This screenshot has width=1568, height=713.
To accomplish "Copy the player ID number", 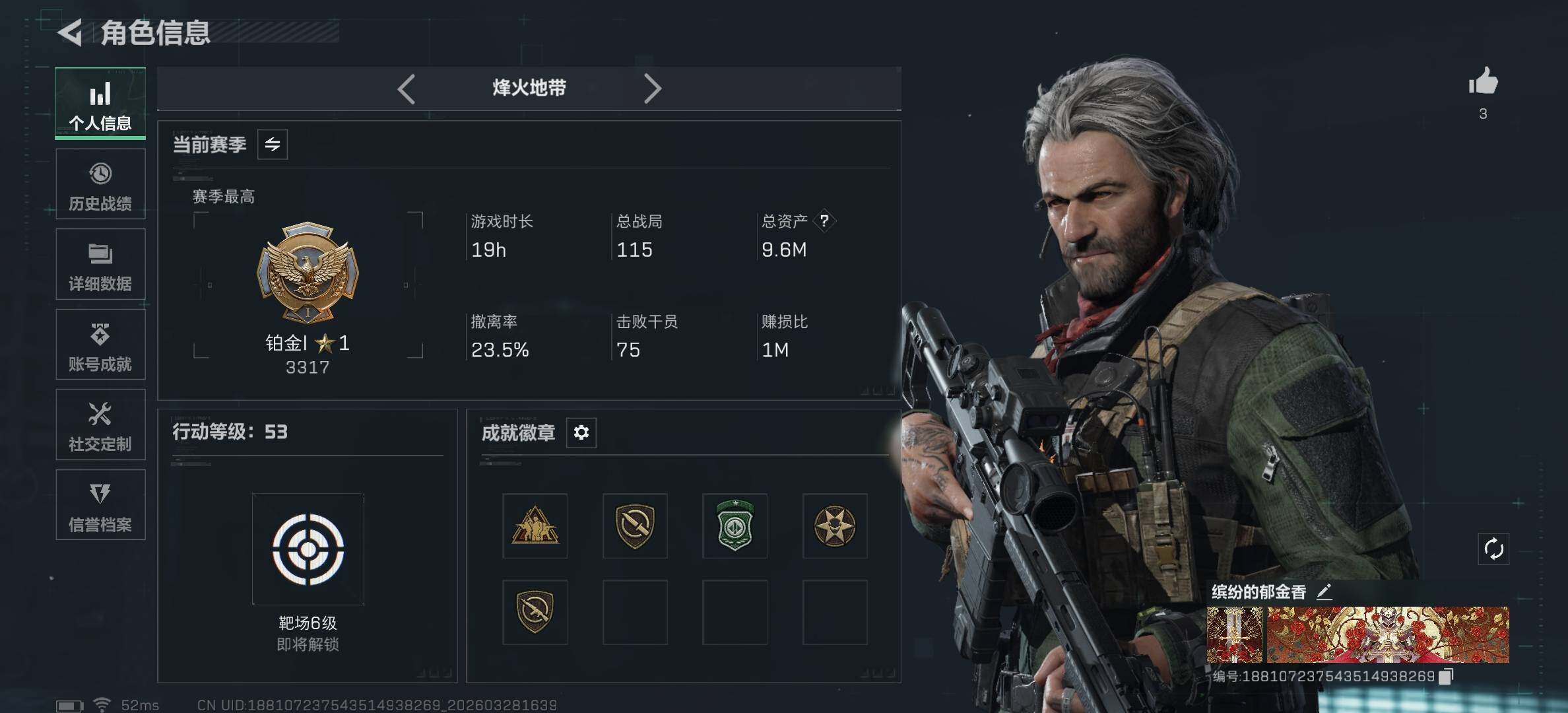I will 1445,676.
